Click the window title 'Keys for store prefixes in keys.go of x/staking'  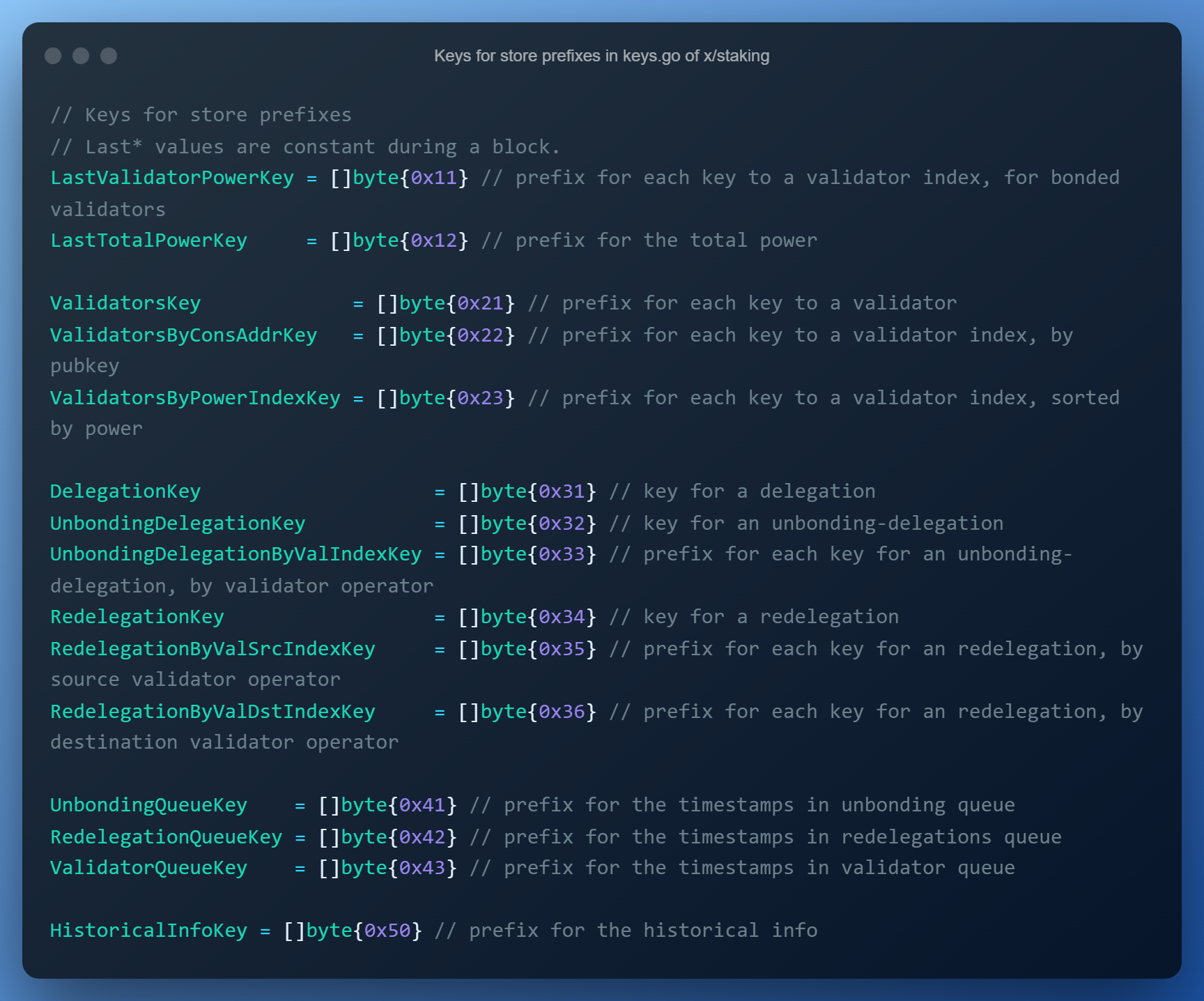coord(601,56)
